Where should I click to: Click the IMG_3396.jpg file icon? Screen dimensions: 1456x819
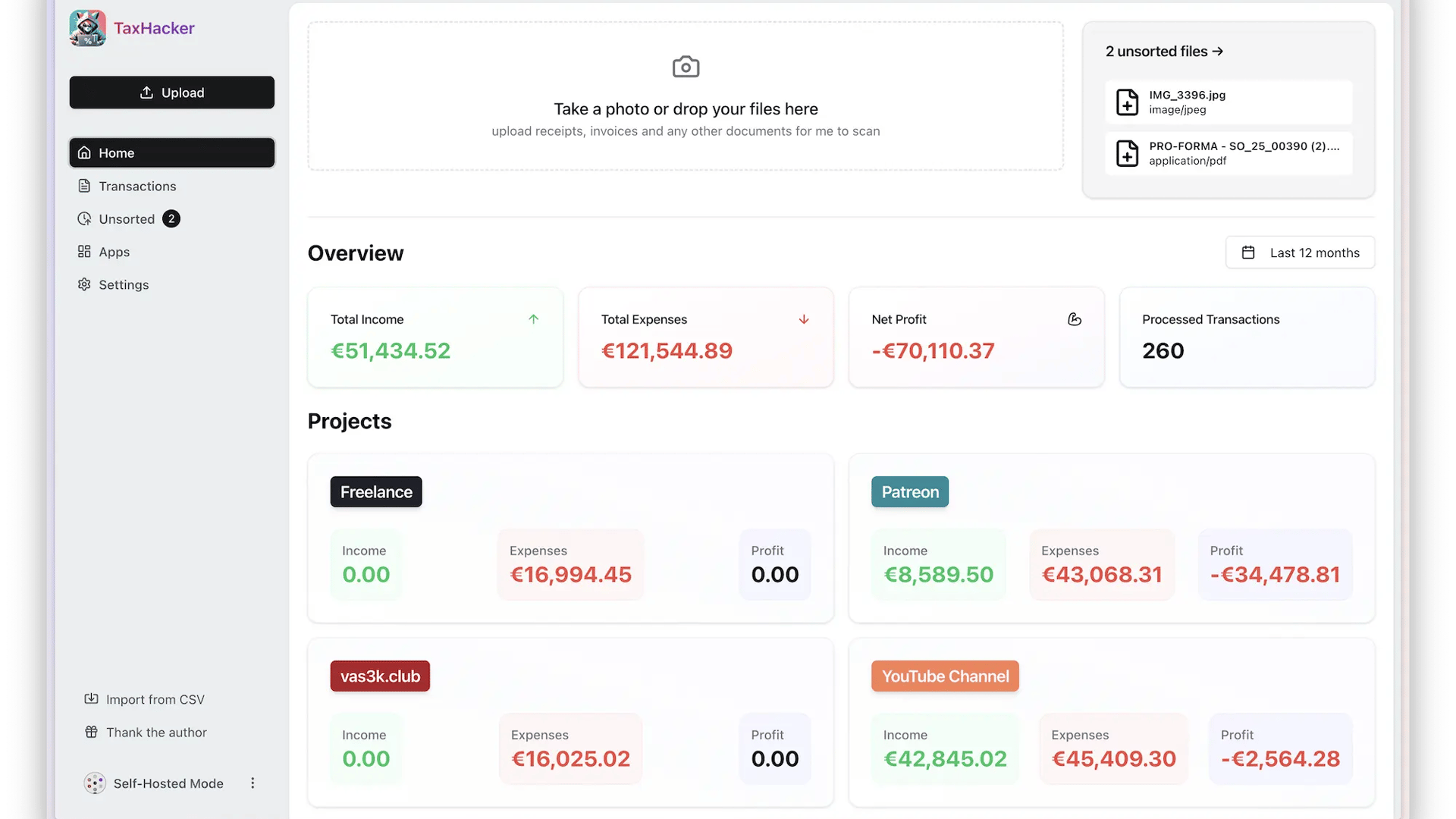coord(1127,102)
